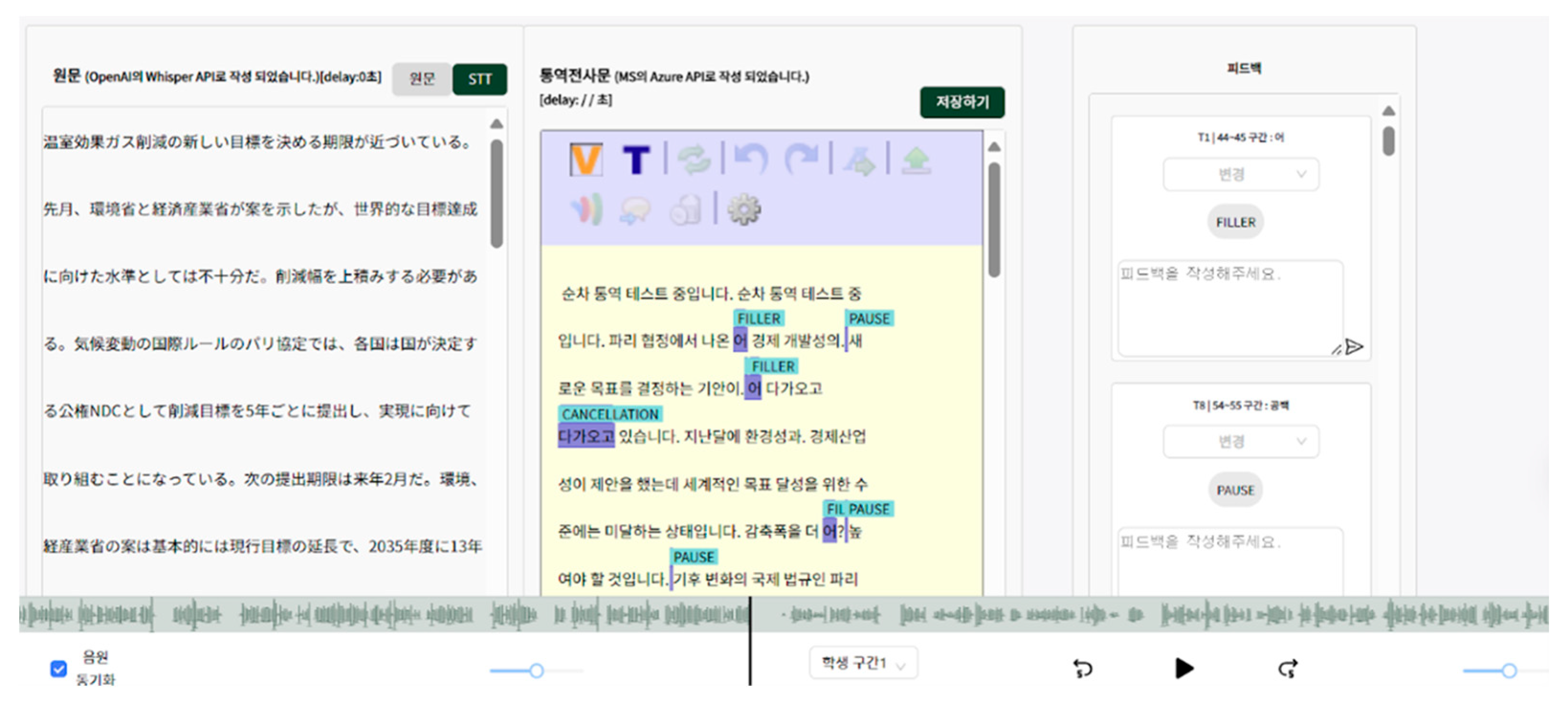1568x715 pixels.
Task: Click the T8 | 54~55 구간 card title
Action: click(1240, 406)
